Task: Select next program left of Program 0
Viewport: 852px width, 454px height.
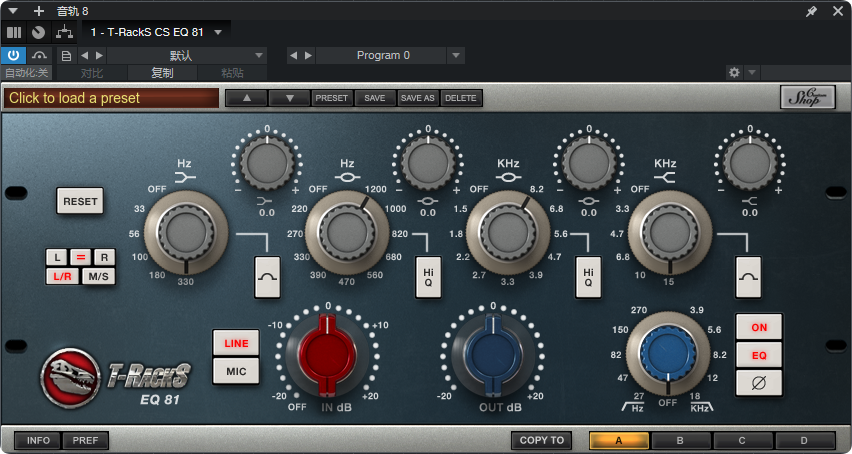Action: tap(308, 55)
